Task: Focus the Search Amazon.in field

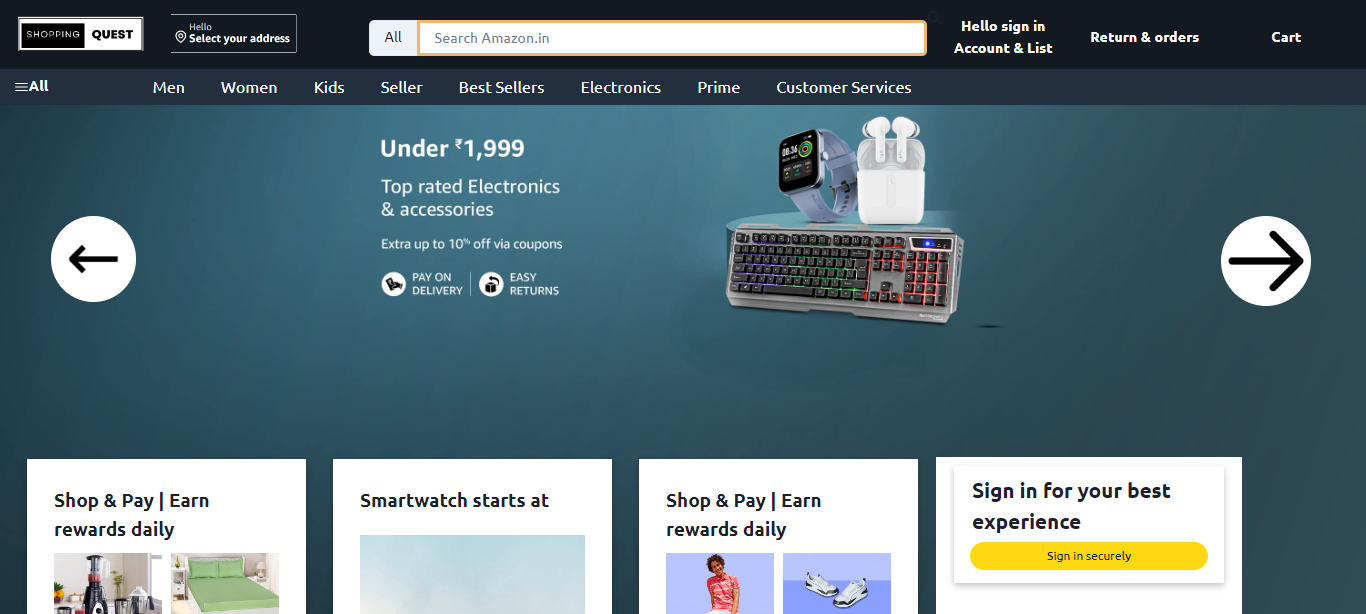Action: 672,38
